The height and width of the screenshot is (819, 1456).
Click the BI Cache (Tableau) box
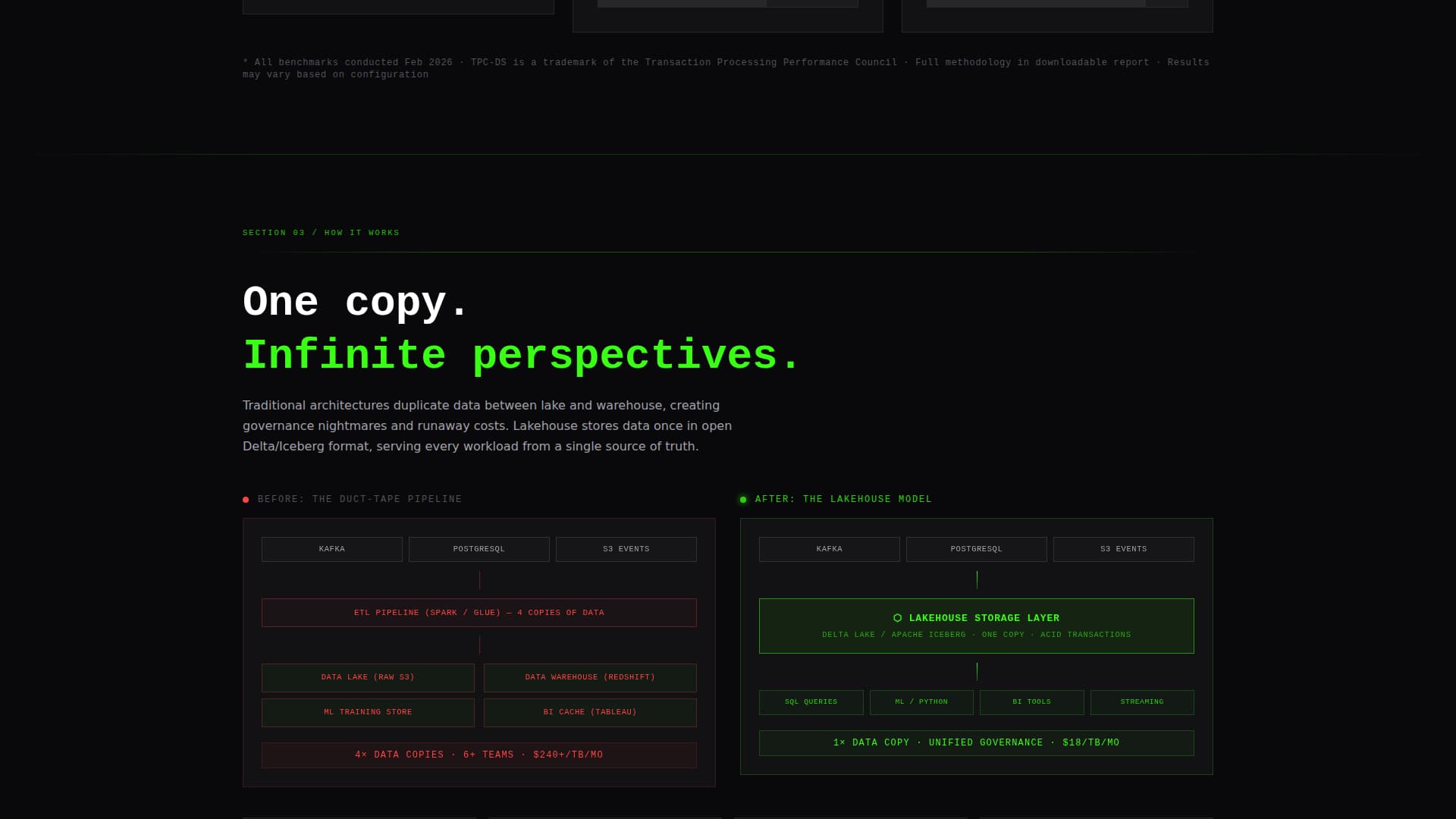(x=590, y=712)
